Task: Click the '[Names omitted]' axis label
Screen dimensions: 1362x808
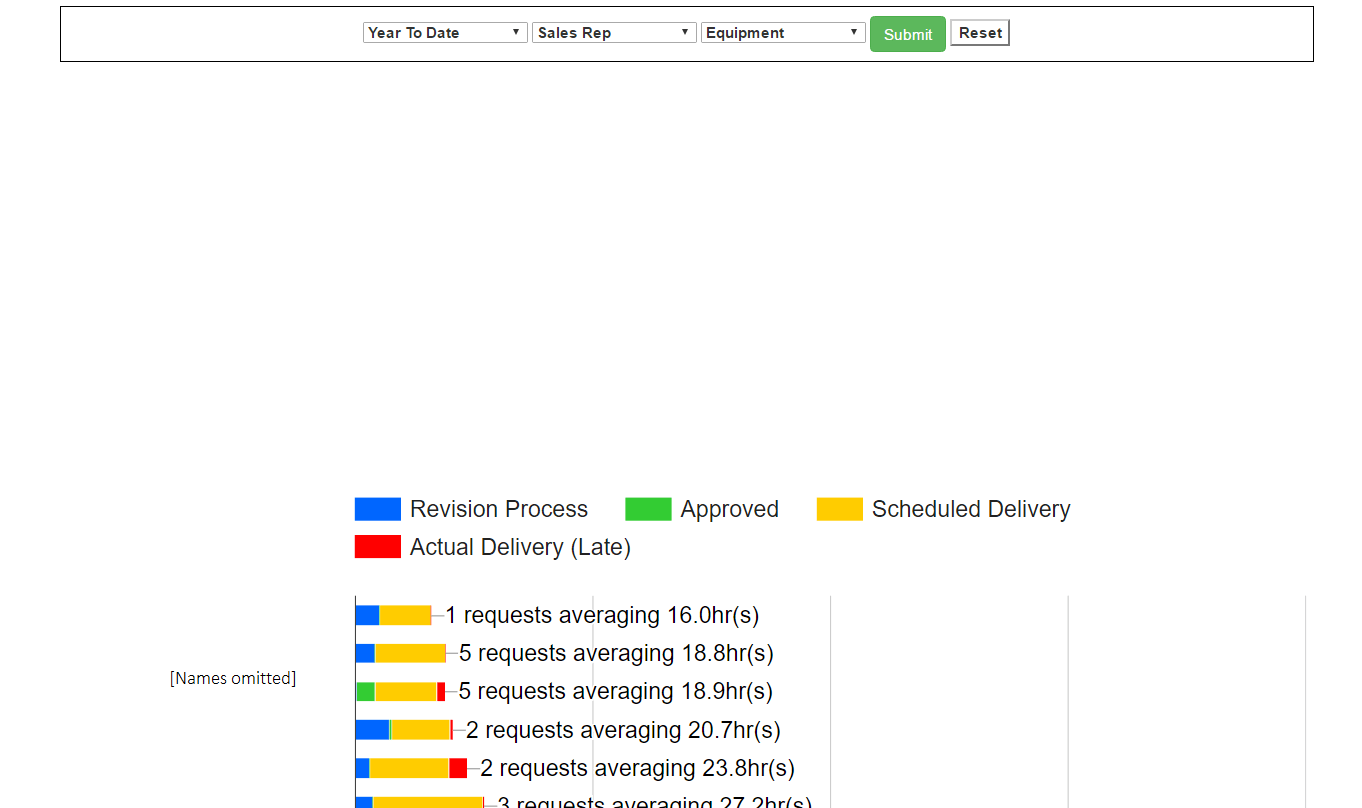Action: (232, 678)
